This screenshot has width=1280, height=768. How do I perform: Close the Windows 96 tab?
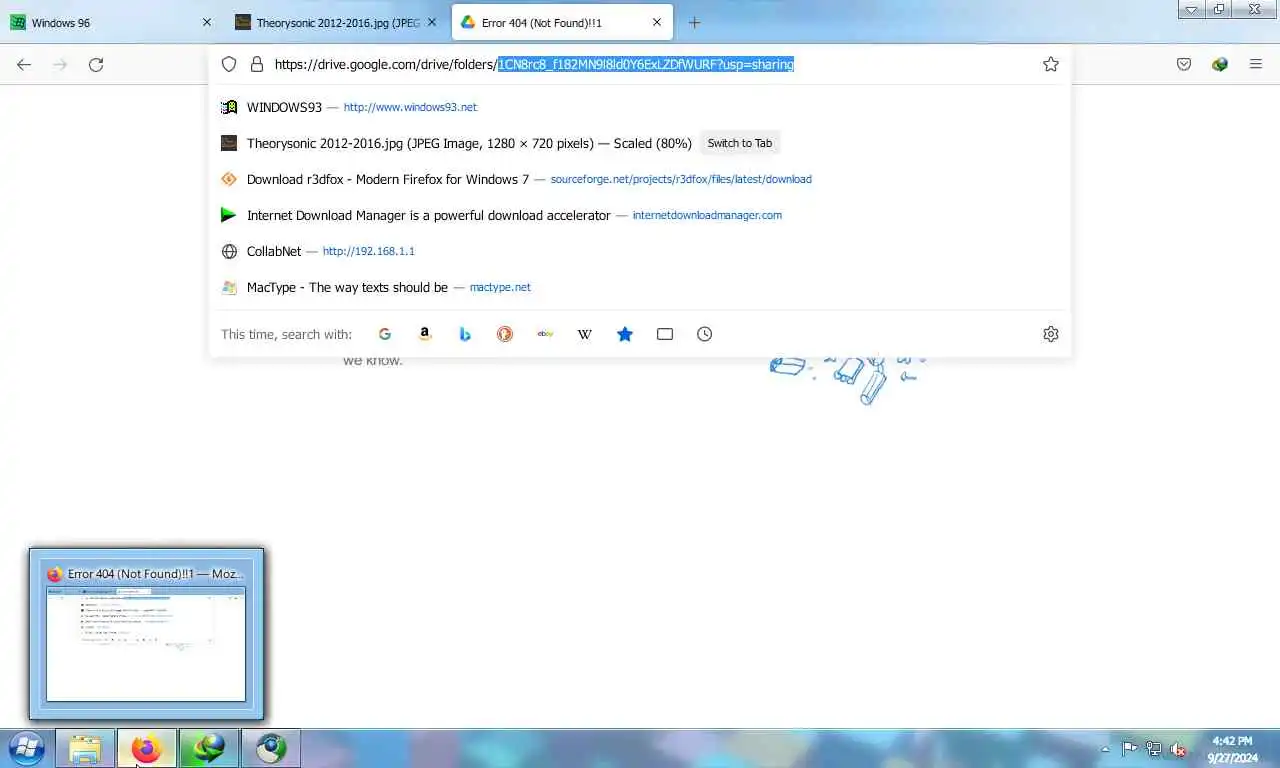click(207, 22)
